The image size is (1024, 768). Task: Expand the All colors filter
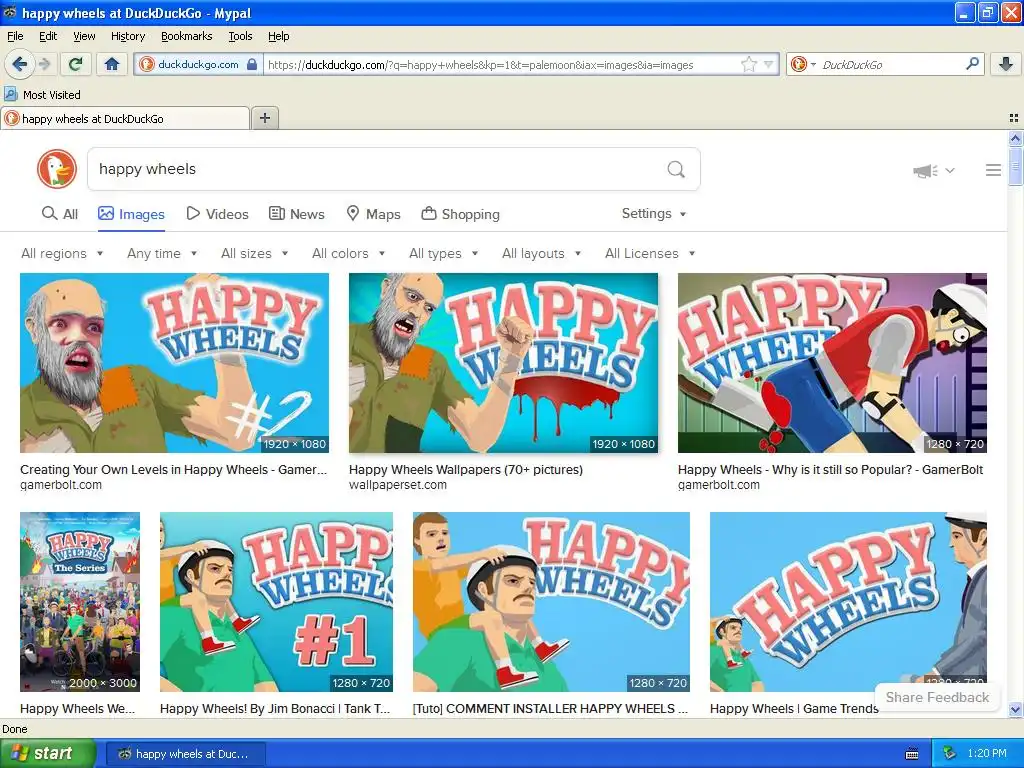pyautogui.click(x=349, y=253)
